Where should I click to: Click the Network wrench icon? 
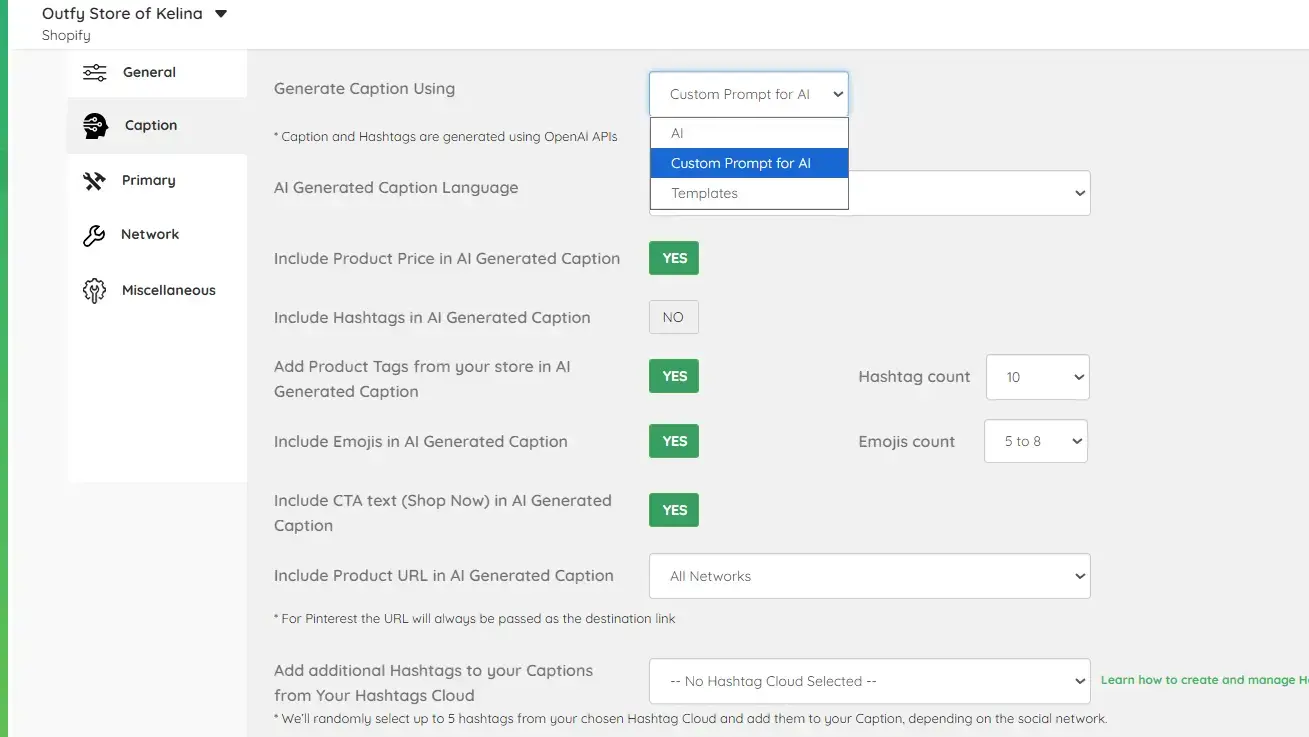coord(94,235)
